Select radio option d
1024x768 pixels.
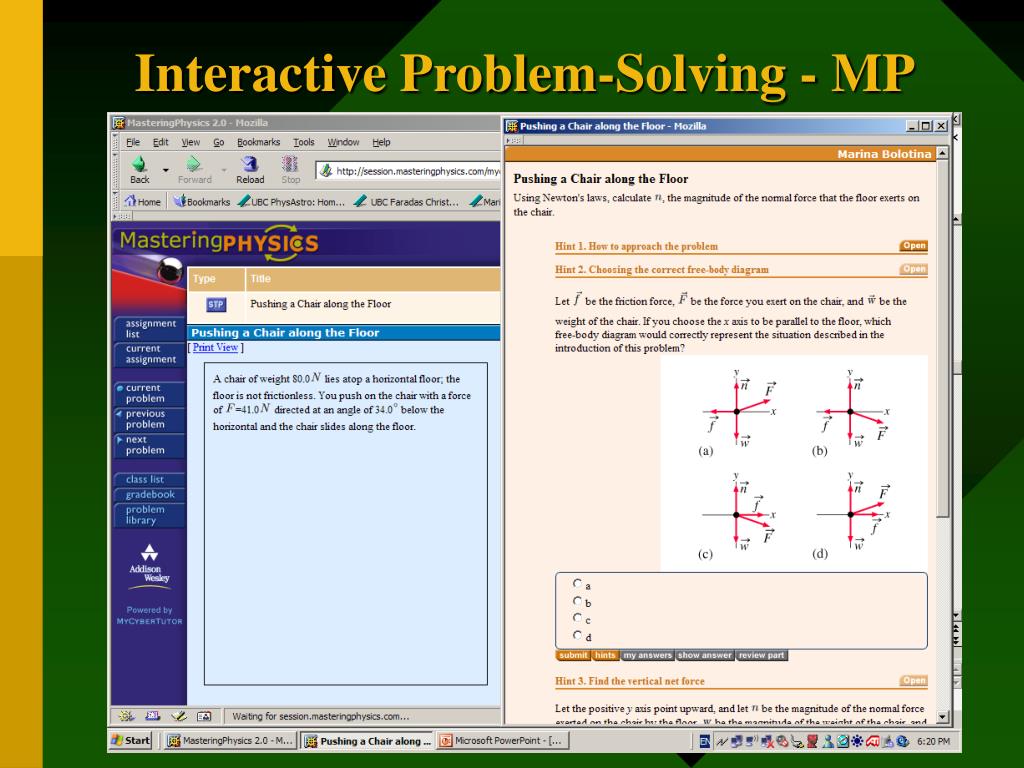577,635
